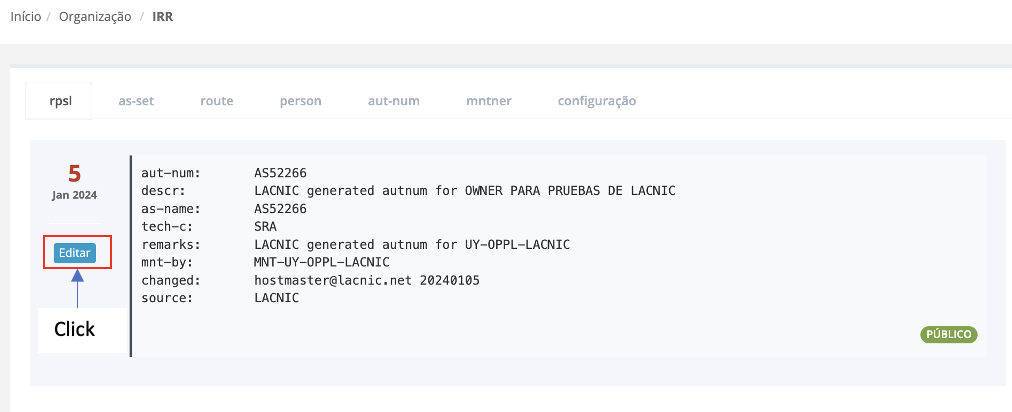Click the source value LACNIC
The height and width of the screenshot is (412, 1012).
pos(276,298)
